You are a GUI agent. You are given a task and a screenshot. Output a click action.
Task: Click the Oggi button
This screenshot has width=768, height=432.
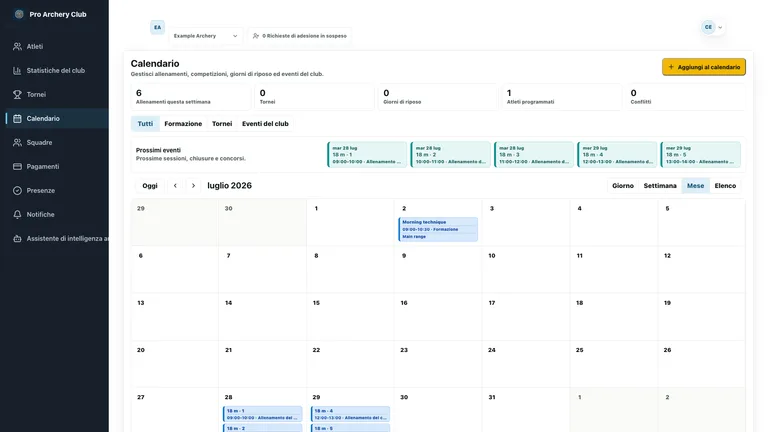click(150, 186)
